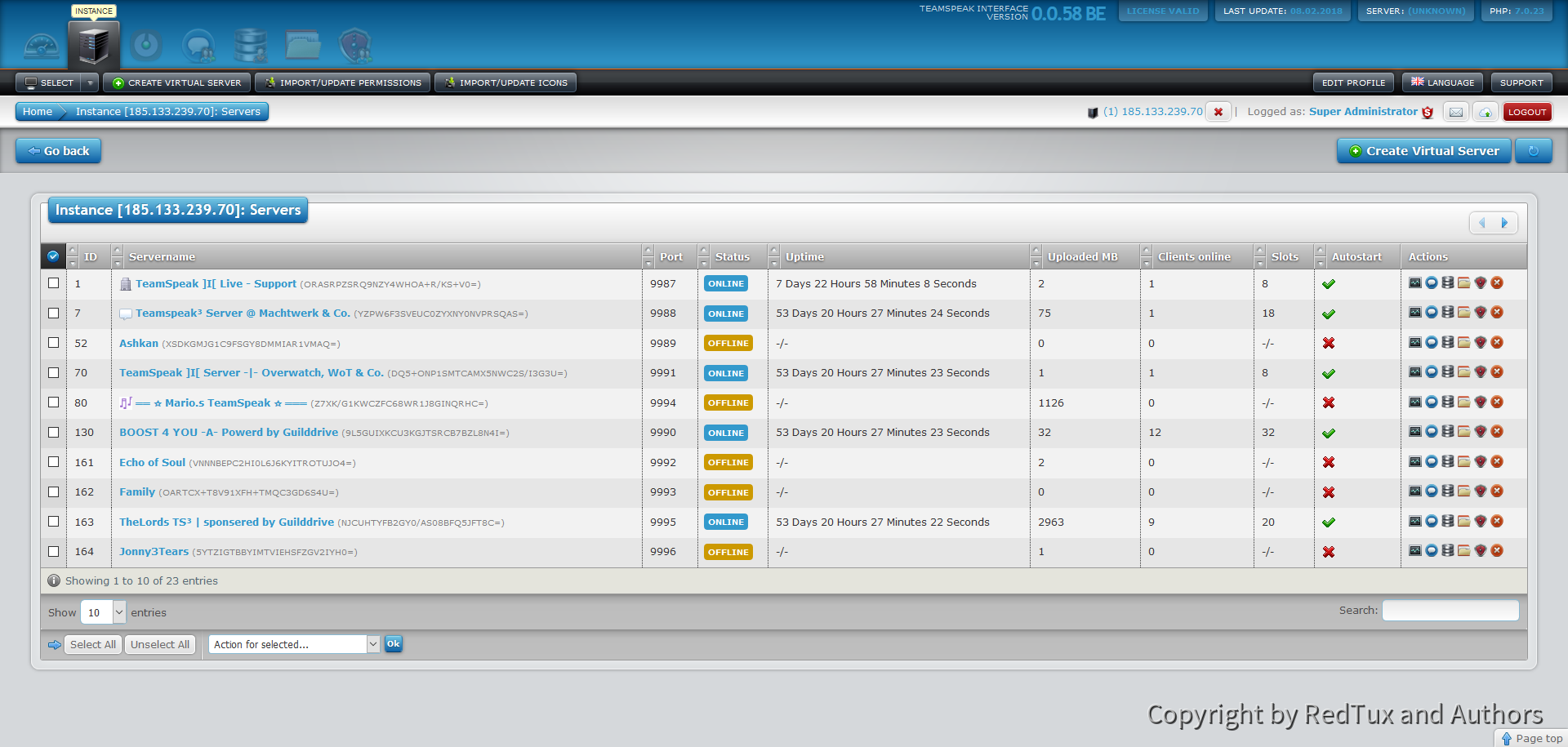1568x747 pixels.
Task: Open red shield action for server 9987
Action: point(1481,283)
